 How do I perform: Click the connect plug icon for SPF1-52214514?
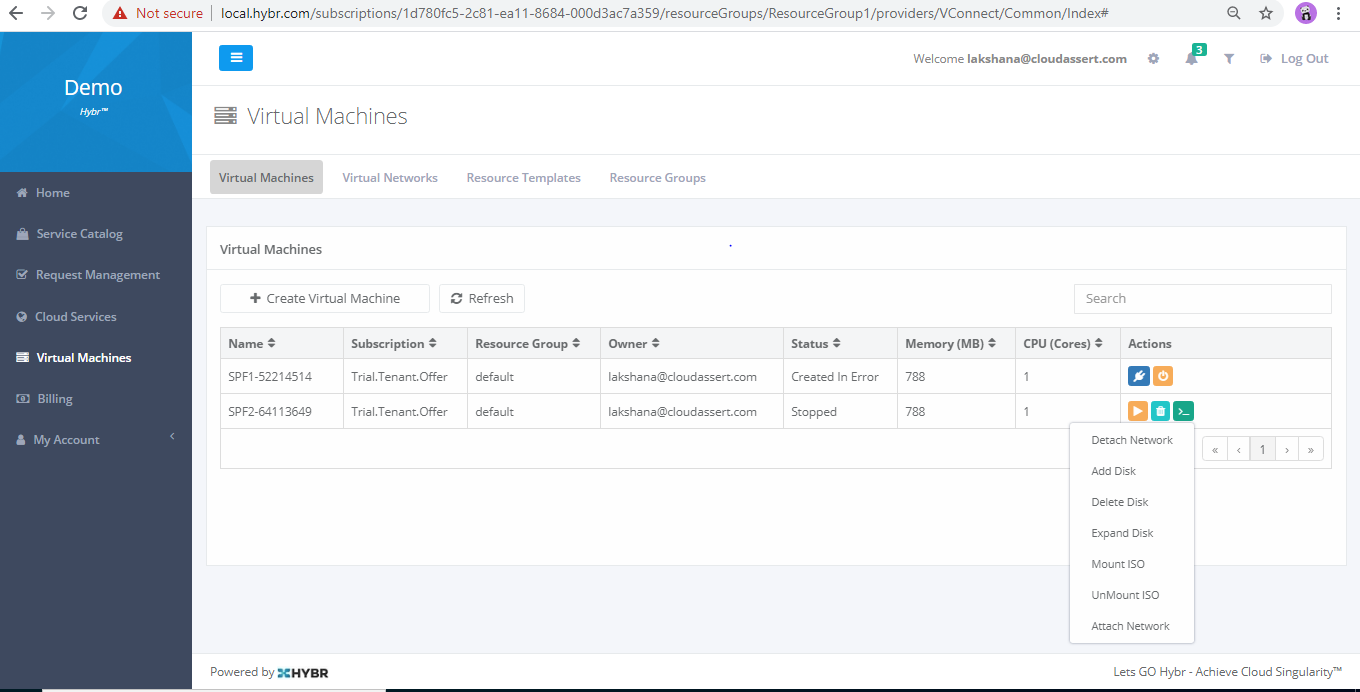point(1138,375)
